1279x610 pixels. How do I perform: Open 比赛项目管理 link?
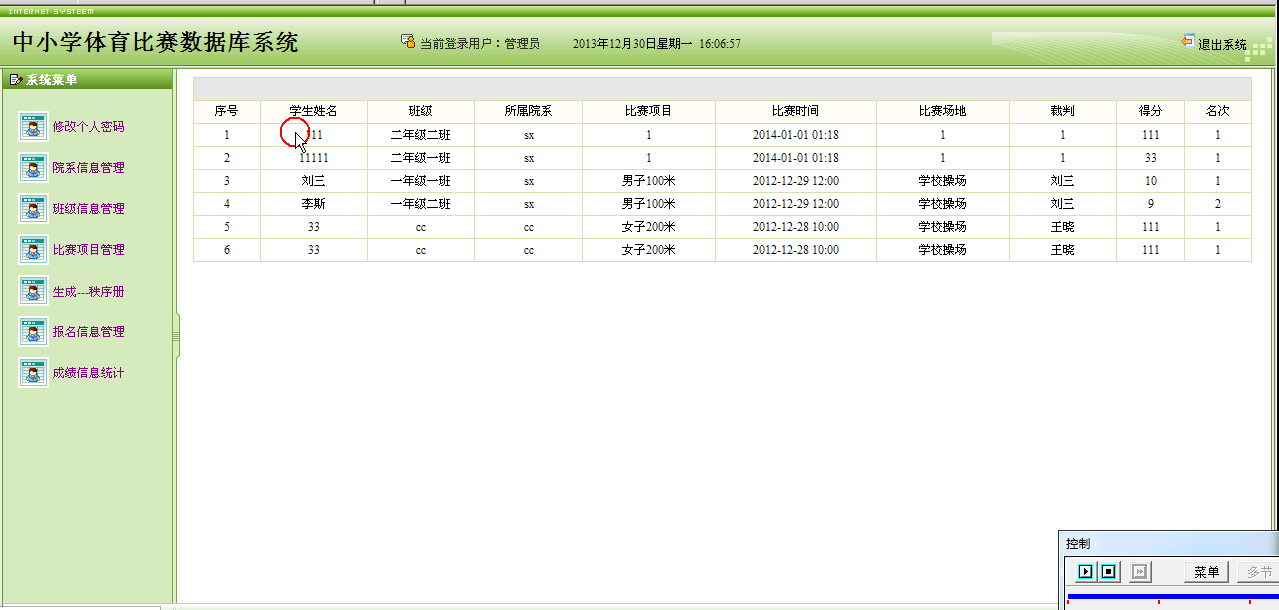89,250
